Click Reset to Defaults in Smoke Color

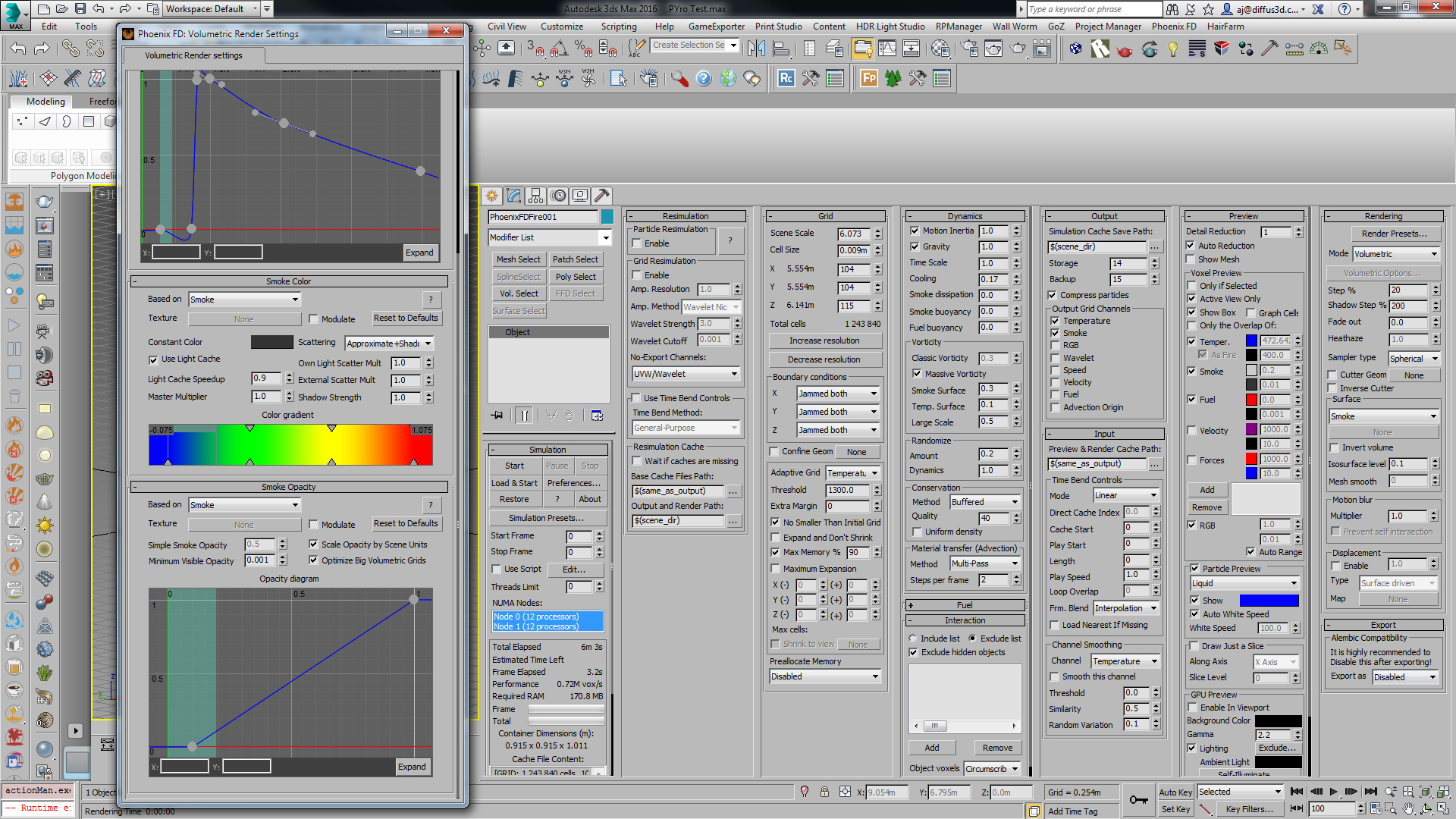click(x=406, y=318)
